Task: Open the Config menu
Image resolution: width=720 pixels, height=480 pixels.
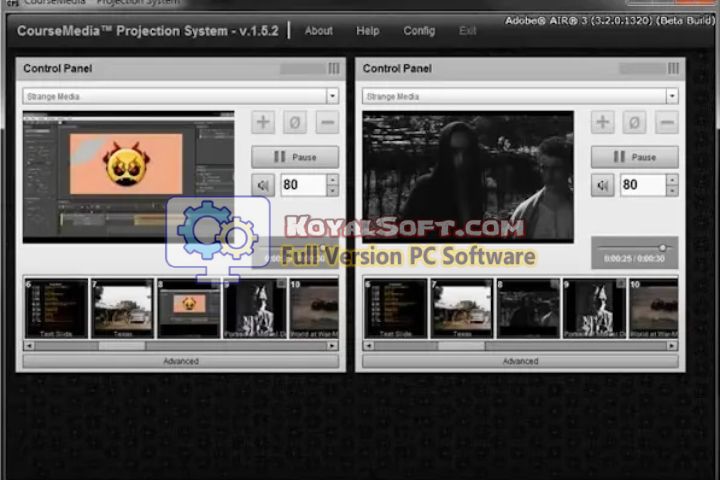Action: coord(419,31)
